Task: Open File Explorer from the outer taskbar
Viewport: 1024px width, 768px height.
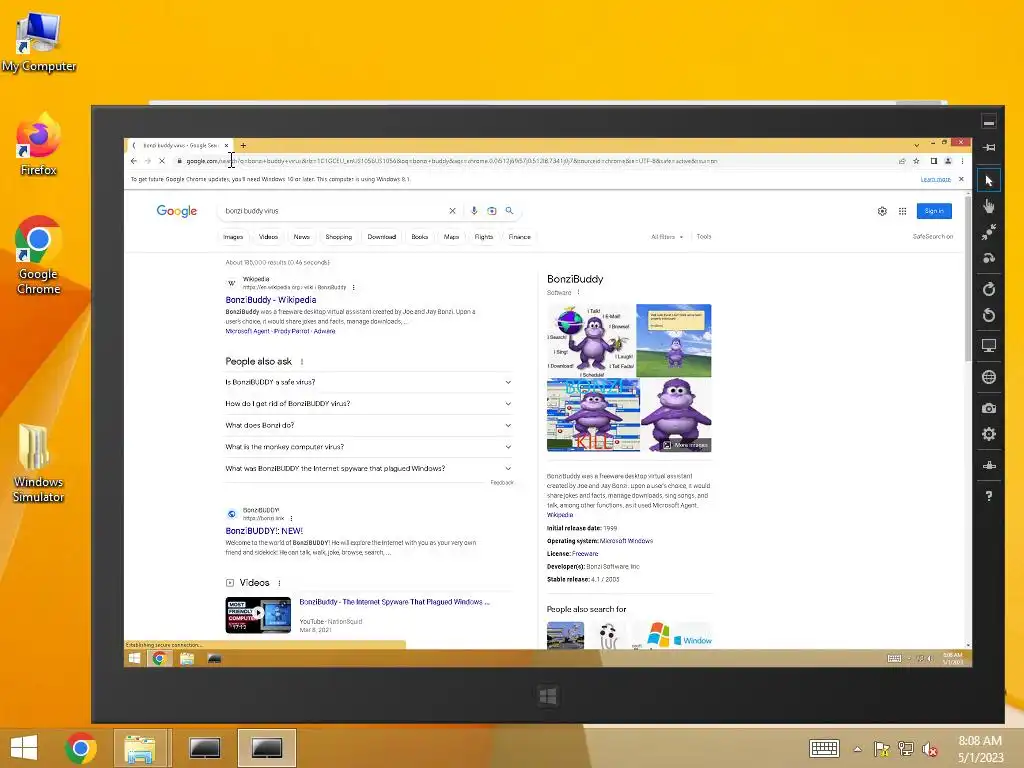Action: 140,748
